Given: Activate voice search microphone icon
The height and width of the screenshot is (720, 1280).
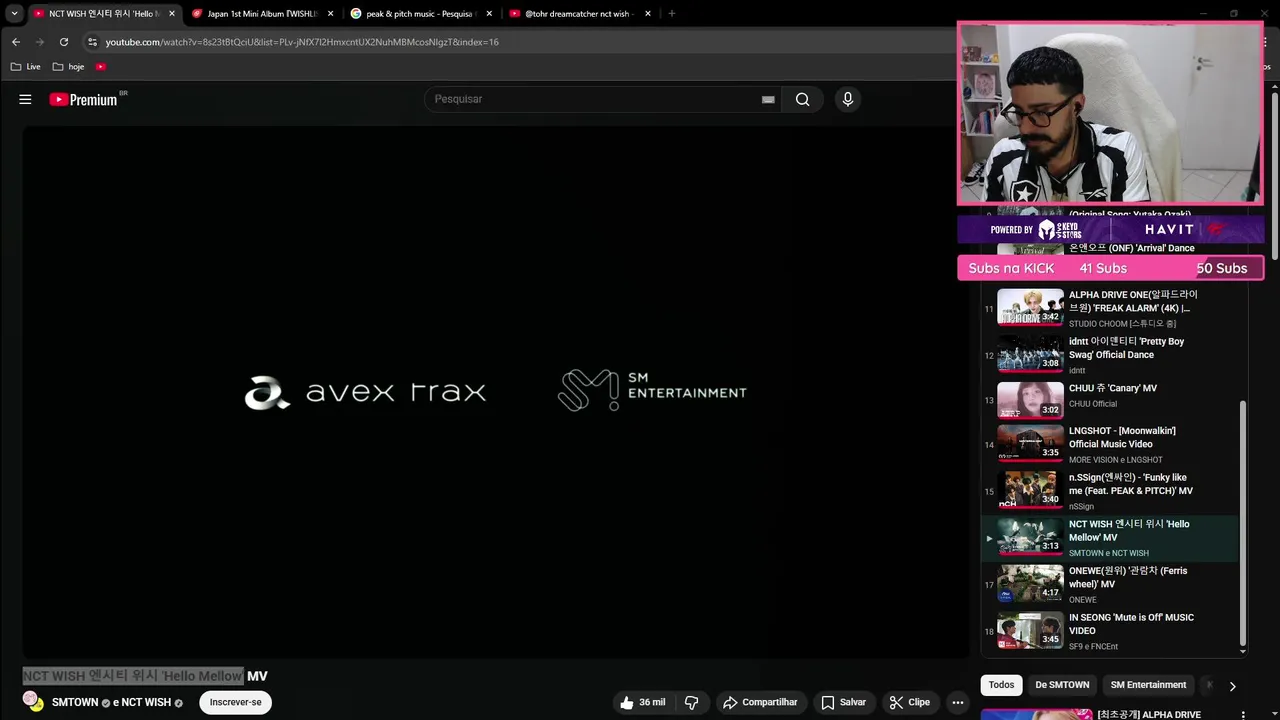Looking at the screenshot, I should 847,99.
